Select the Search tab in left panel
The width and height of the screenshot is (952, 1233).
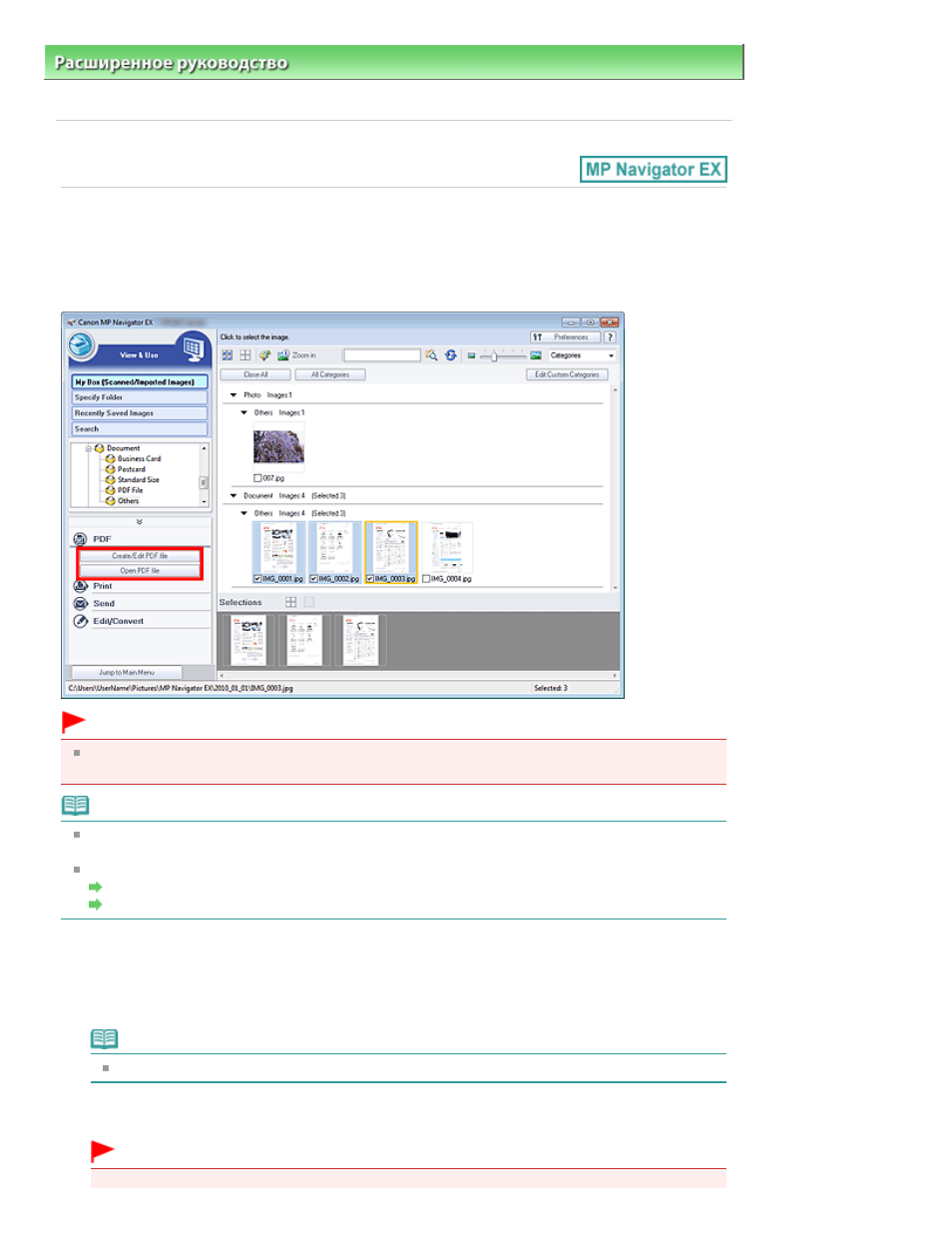click(x=140, y=429)
